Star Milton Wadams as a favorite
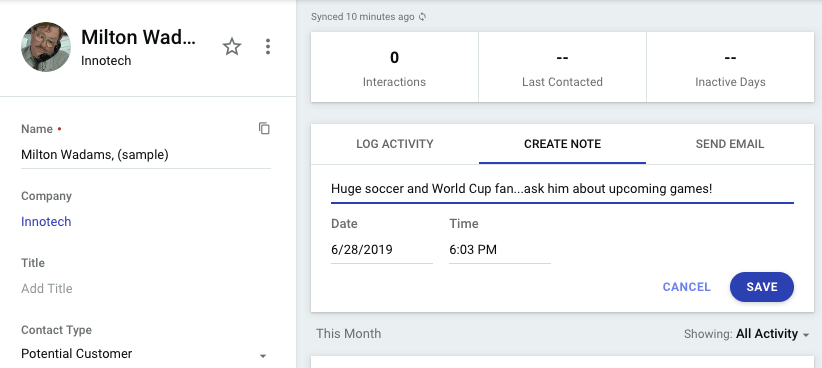 (x=232, y=47)
